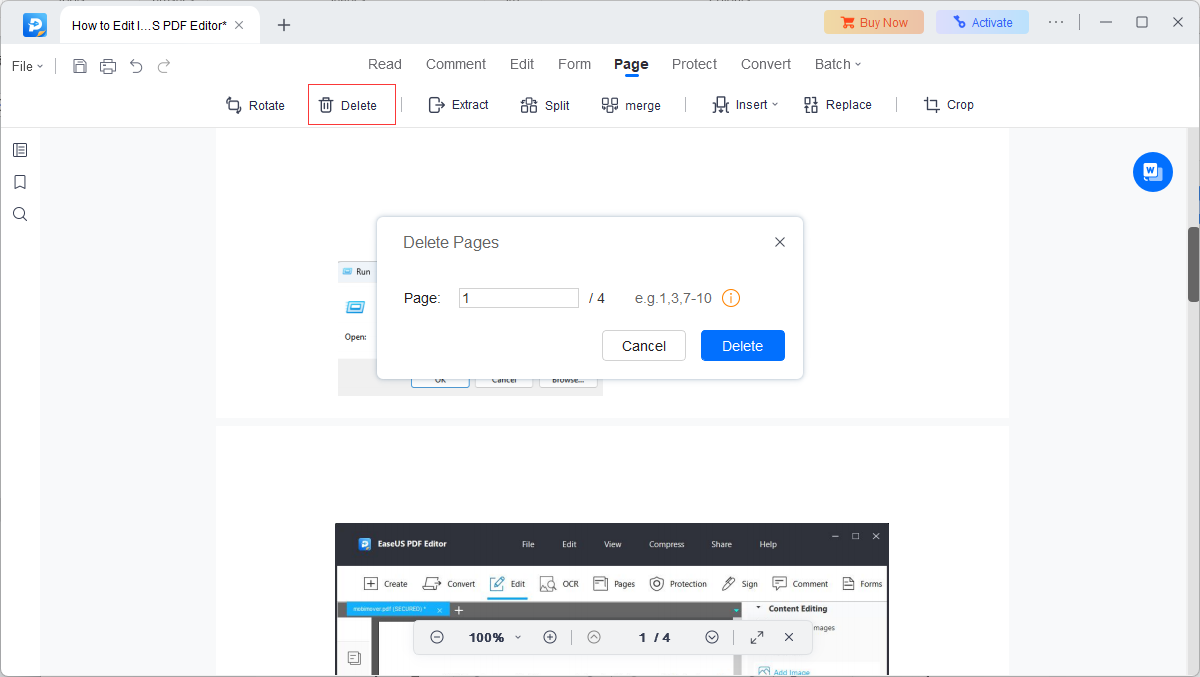This screenshot has width=1200, height=677.
Task: Click the EaseUS PDF Editor app logo
Action: click(35, 24)
